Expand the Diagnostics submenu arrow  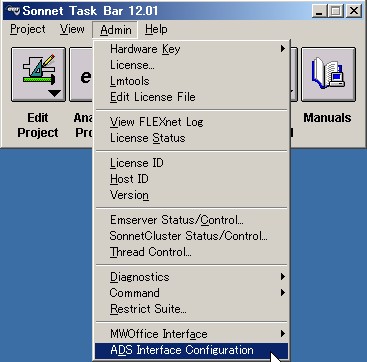coord(283,276)
